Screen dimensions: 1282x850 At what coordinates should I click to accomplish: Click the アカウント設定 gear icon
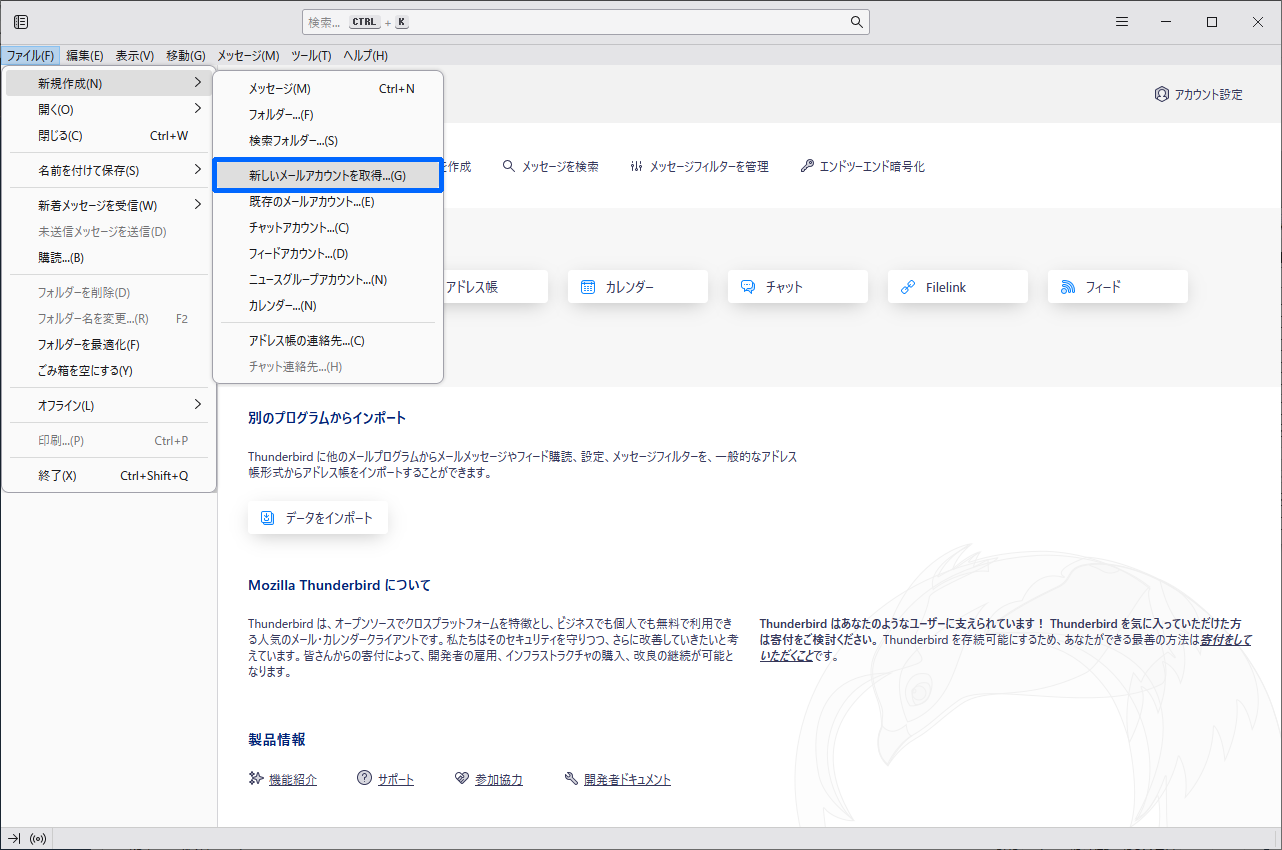click(1162, 94)
